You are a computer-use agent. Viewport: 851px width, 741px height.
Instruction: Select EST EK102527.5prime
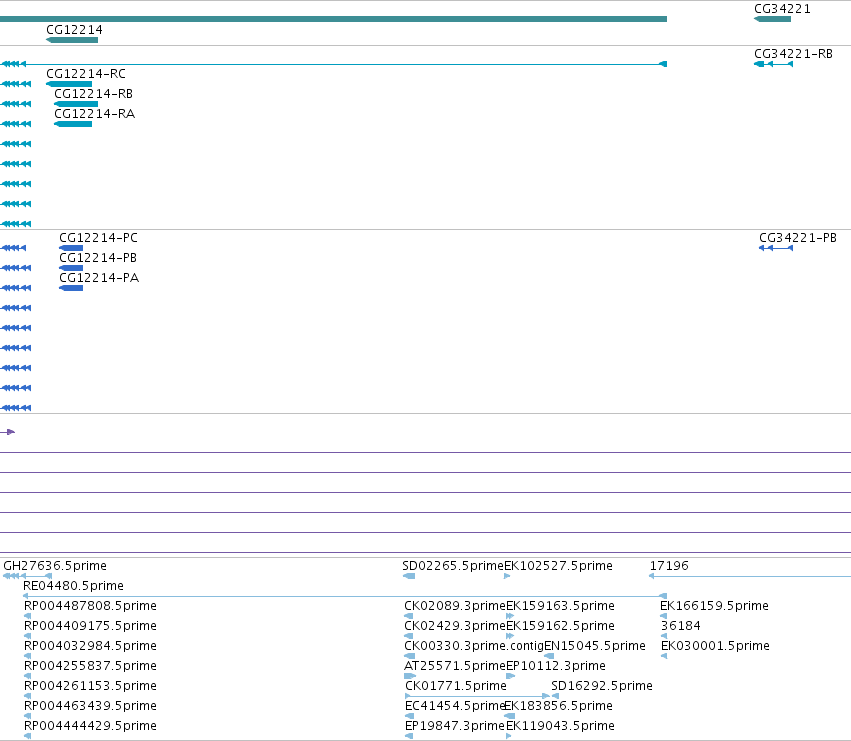pyautogui.click(x=558, y=566)
